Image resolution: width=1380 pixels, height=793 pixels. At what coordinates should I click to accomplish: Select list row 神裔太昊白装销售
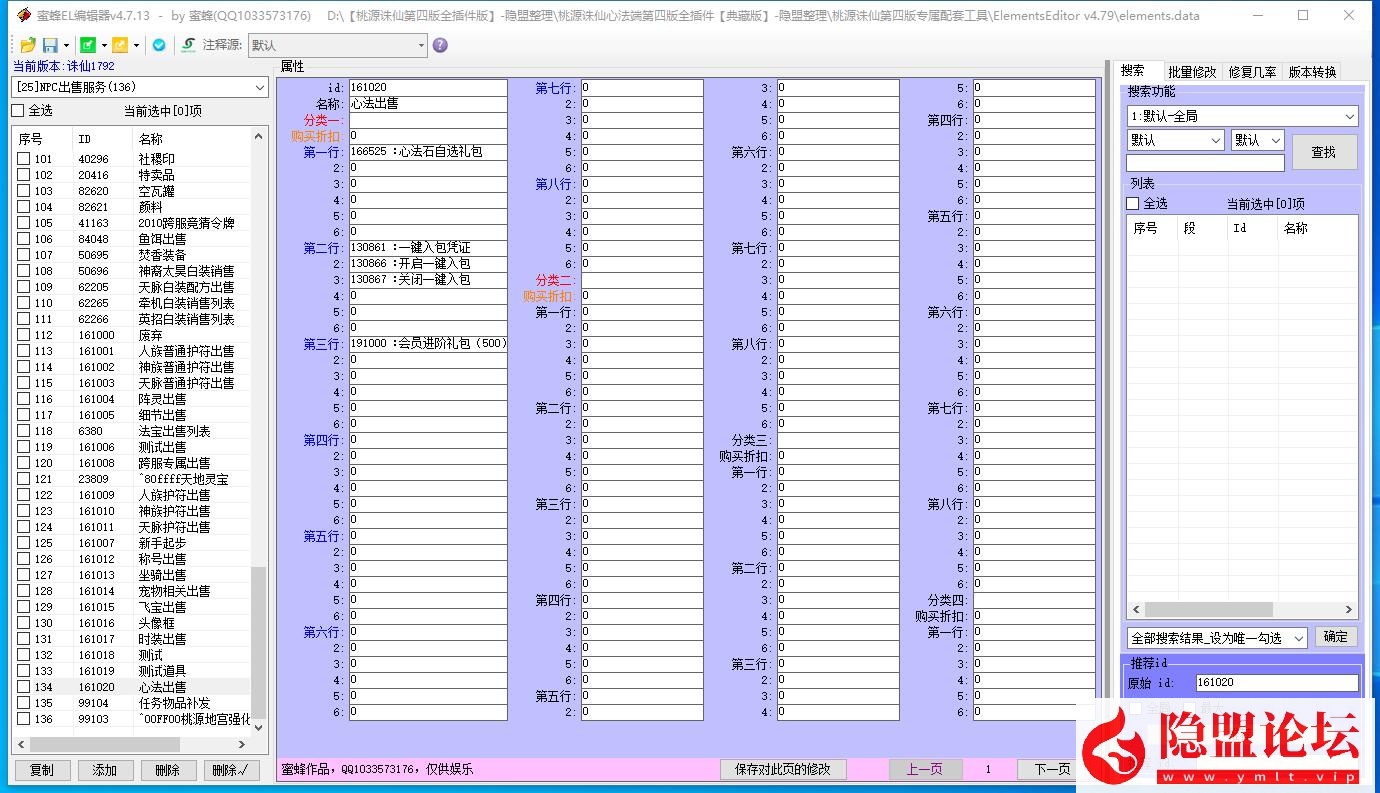click(x=132, y=271)
